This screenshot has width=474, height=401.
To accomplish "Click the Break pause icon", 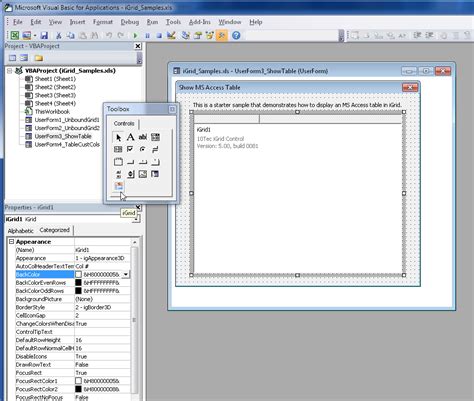I will (x=147, y=35).
